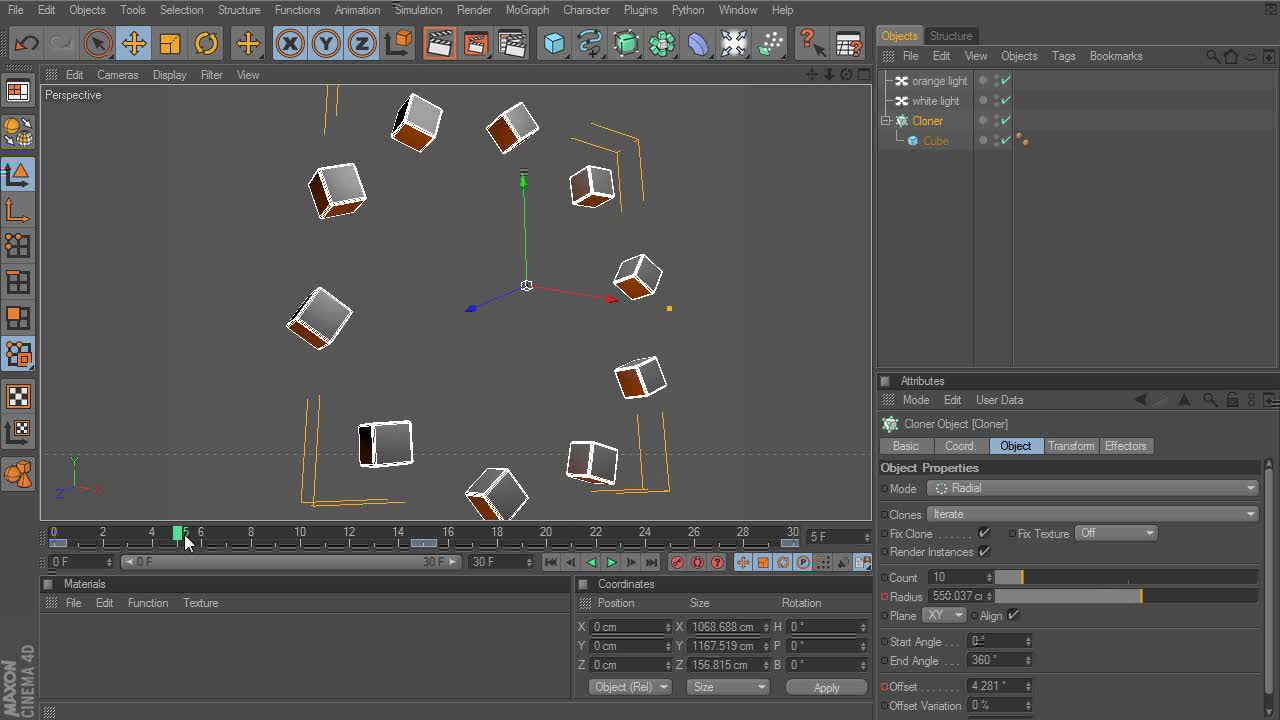The image size is (1280, 720).
Task: Switch to the Effectors tab
Action: coord(1125,446)
